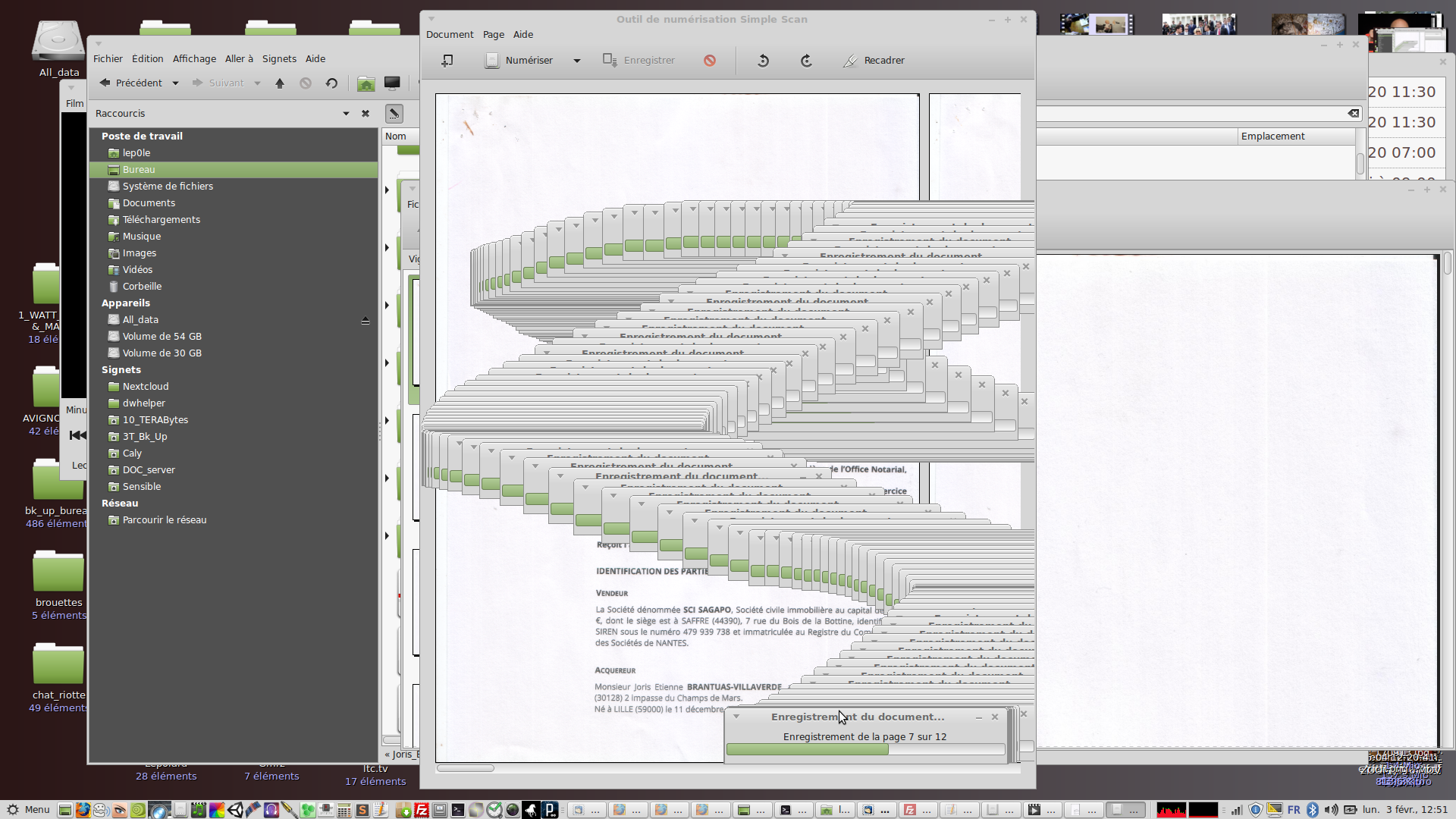Rotate page left using toolbar icon

tap(763, 61)
